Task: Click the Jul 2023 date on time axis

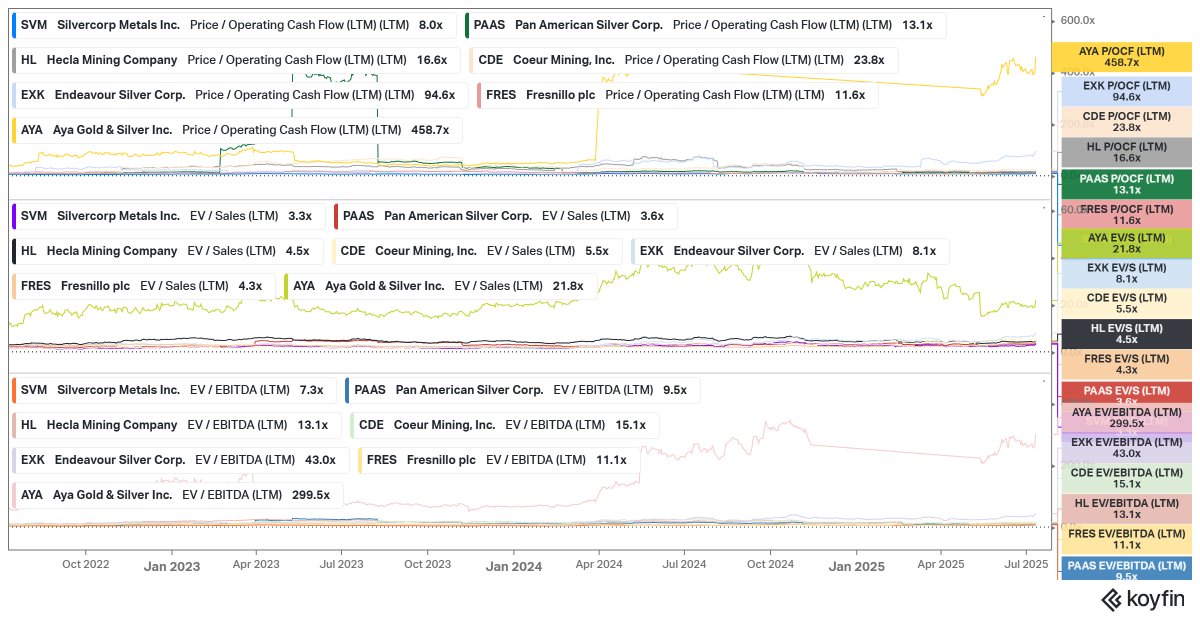Action: (341, 564)
